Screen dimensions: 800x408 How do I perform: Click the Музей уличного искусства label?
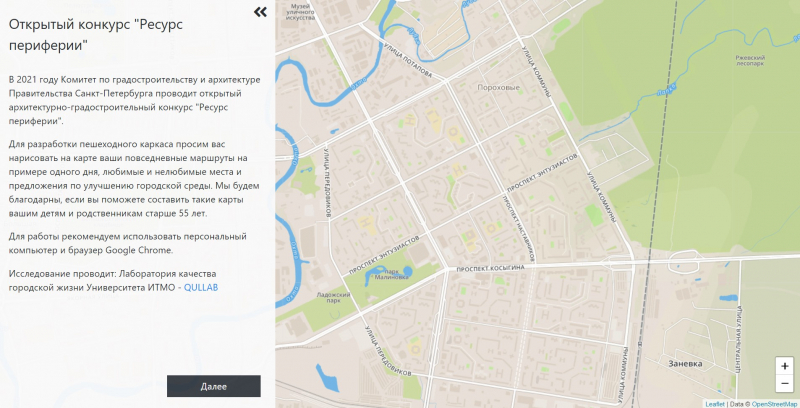[299, 12]
